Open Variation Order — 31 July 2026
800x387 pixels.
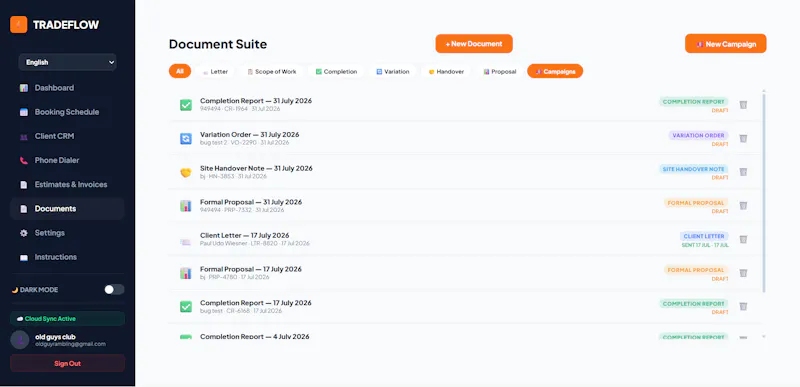click(249, 135)
